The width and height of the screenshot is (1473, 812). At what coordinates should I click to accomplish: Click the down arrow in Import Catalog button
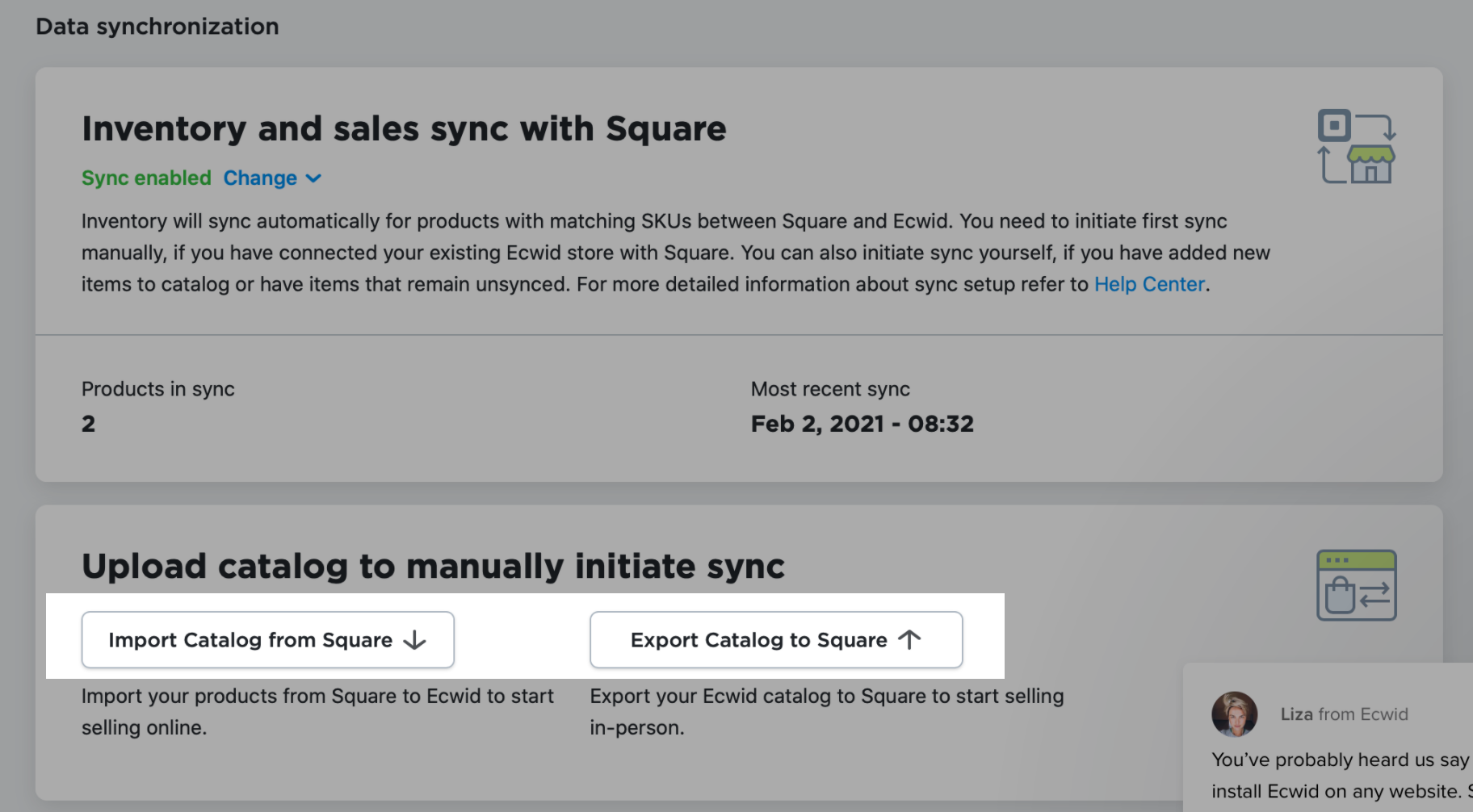414,640
